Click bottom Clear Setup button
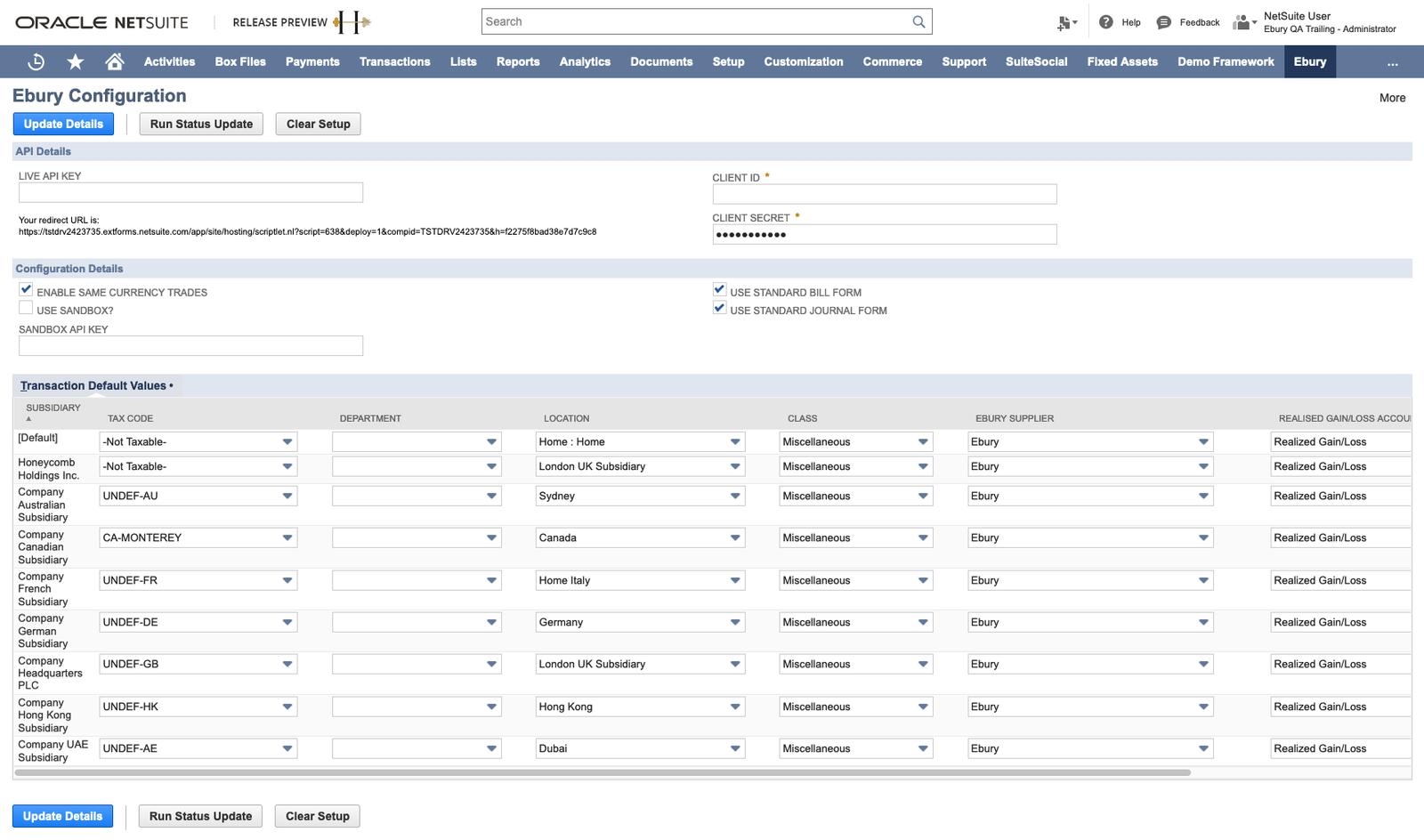 pyautogui.click(x=318, y=816)
